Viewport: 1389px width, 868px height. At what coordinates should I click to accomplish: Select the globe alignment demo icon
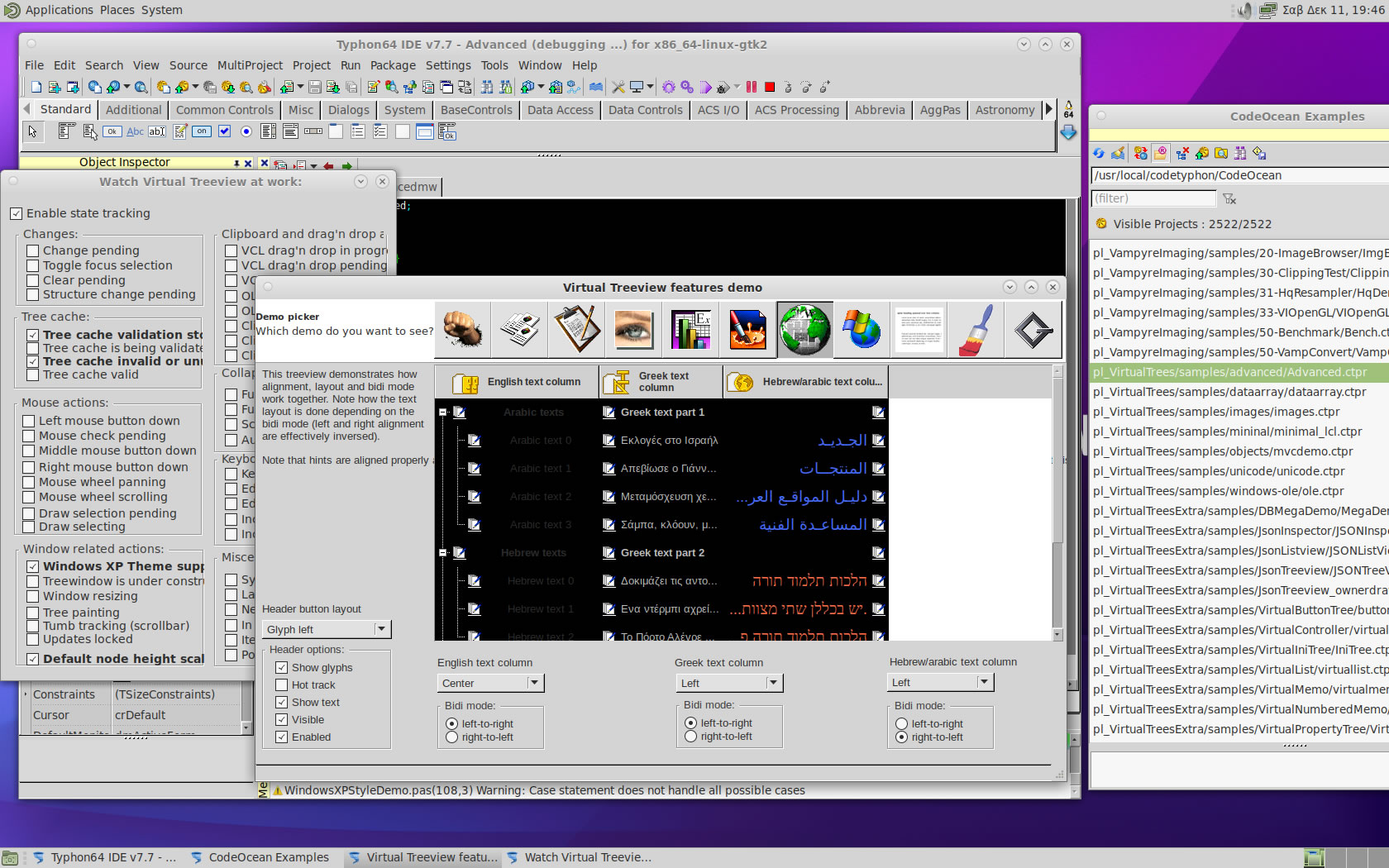click(805, 329)
